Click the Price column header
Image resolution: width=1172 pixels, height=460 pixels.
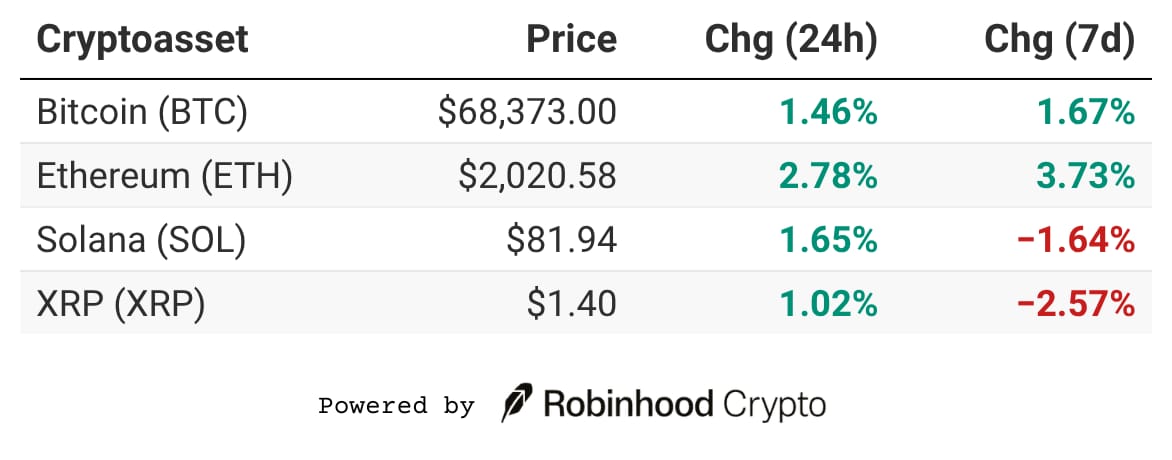click(572, 40)
